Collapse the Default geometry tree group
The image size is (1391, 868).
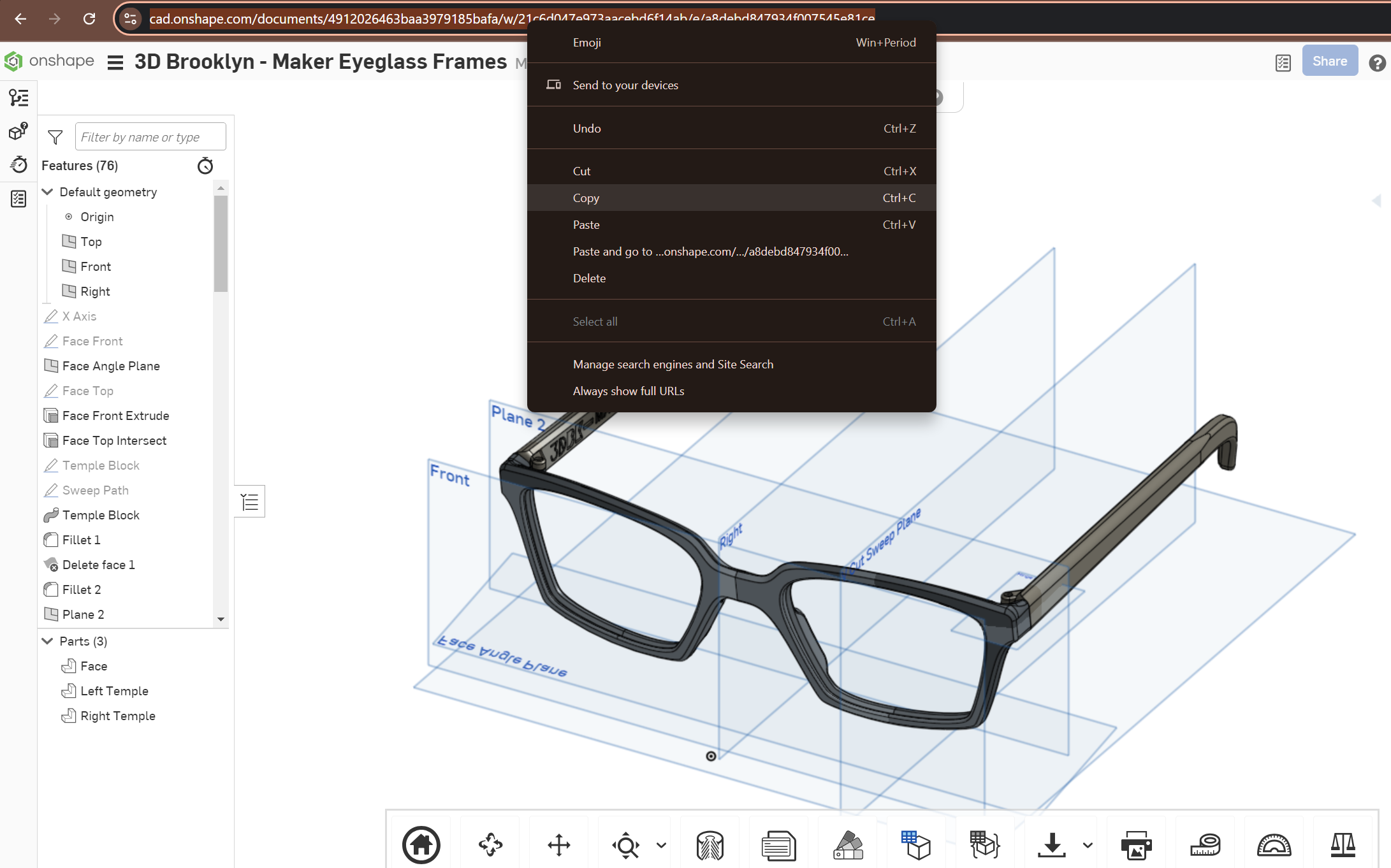tap(48, 192)
